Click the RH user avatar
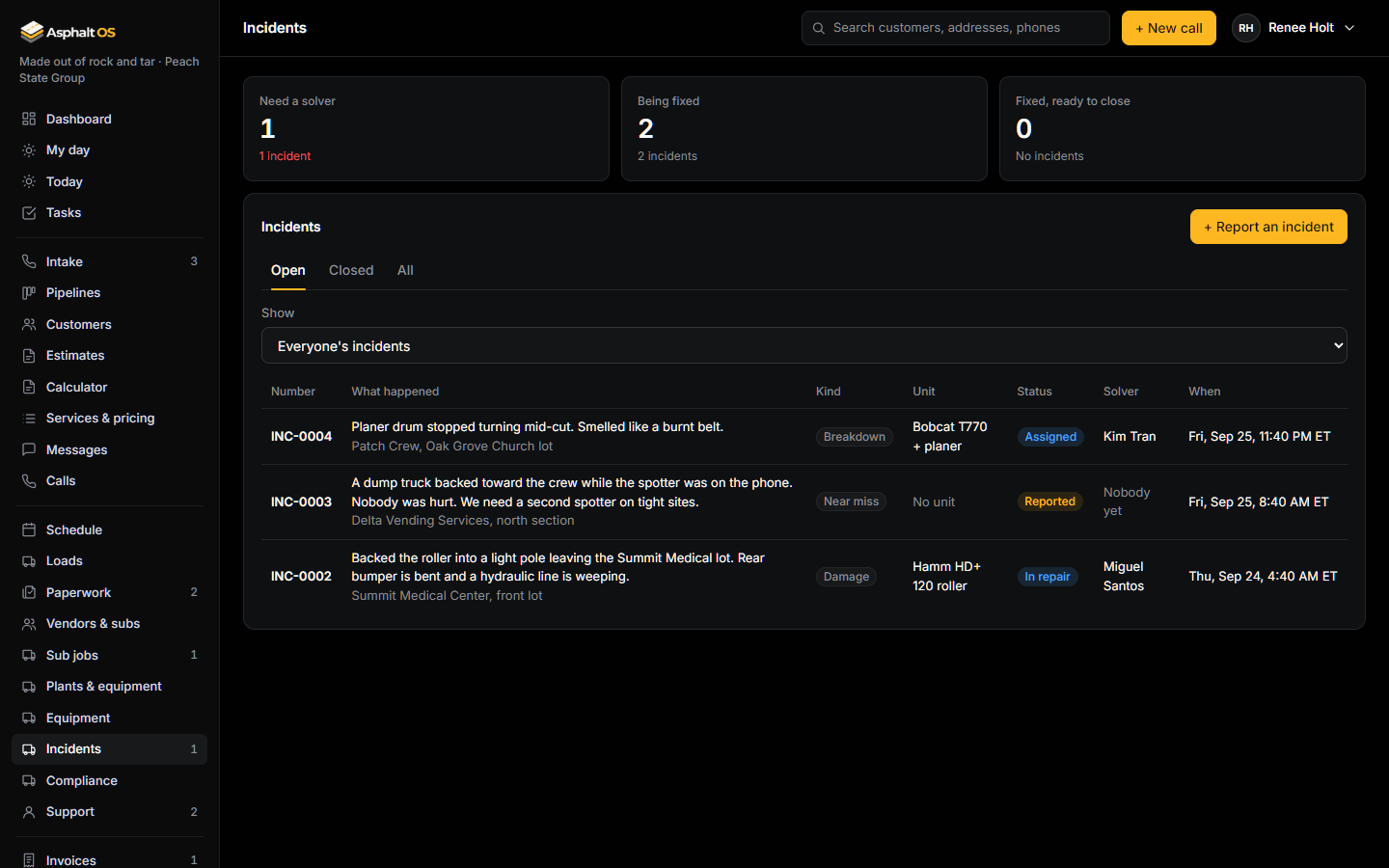The height and width of the screenshot is (868, 1389). [x=1246, y=28]
